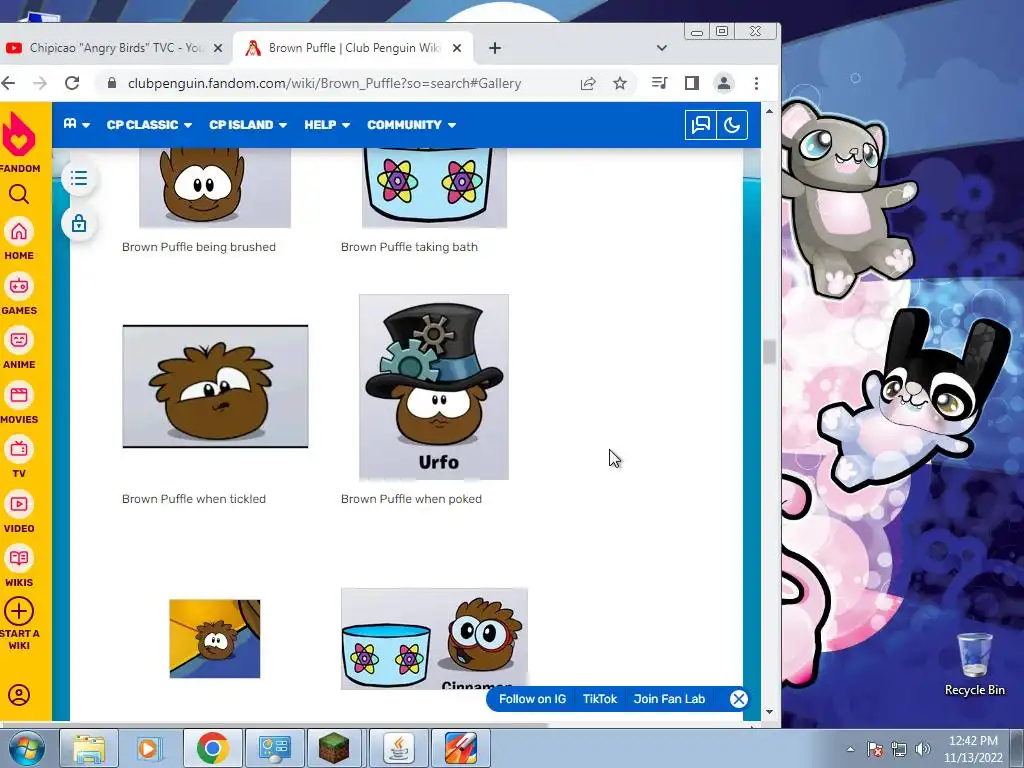The width and height of the screenshot is (1024, 768).
Task: Open Cinnamon puffle with bathtub image
Action: click(434, 639)
